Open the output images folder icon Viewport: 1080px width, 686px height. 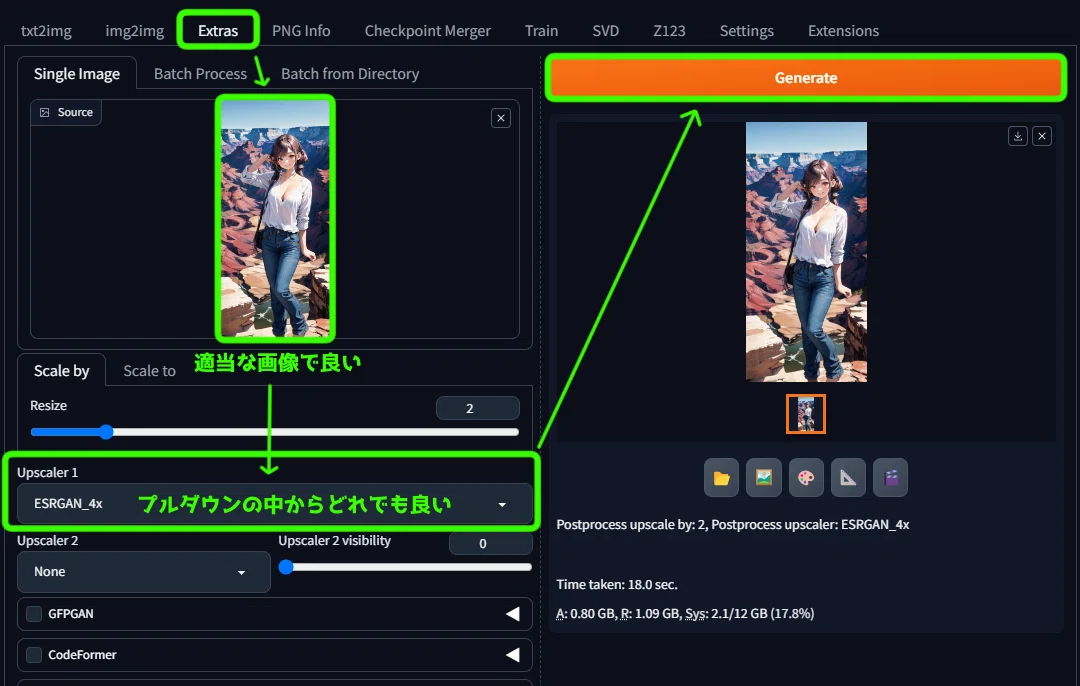[x=721, y=477]
